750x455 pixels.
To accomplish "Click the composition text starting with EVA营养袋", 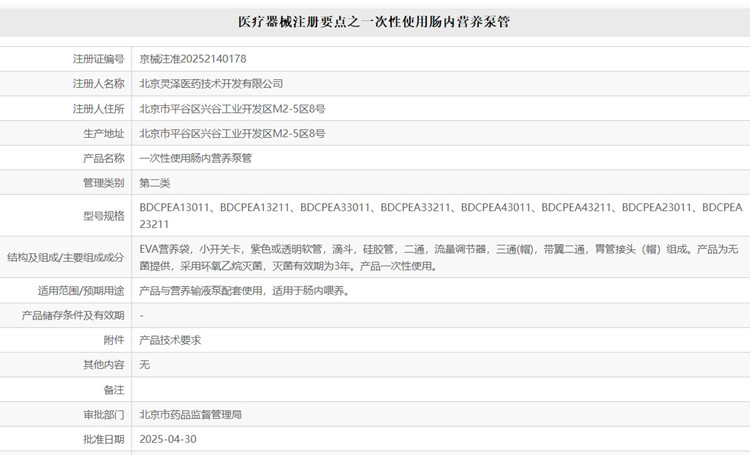I will [x=440, y=257].
